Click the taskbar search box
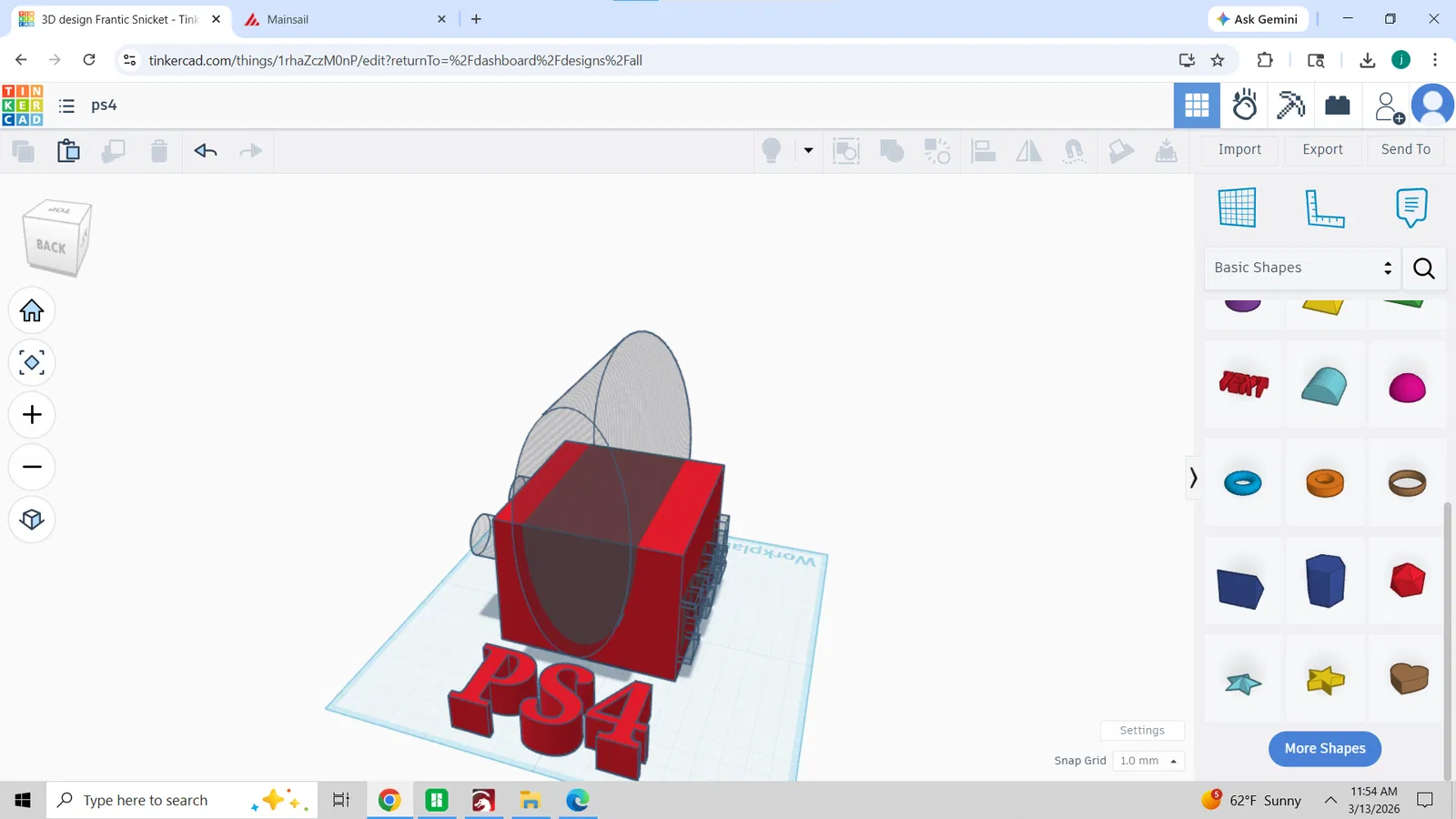This screenshot has width=1456, height=819. click(x=182, y=800)
